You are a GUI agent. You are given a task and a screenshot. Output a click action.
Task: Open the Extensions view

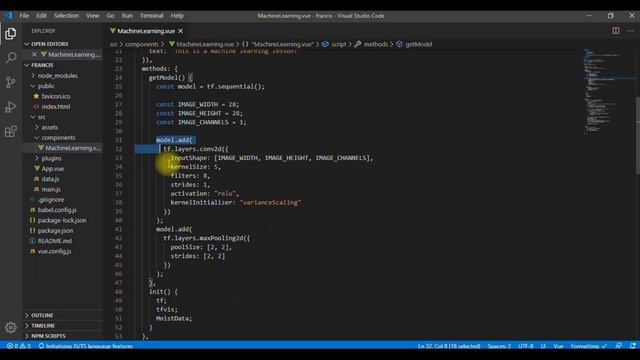(x=11, y=131)
